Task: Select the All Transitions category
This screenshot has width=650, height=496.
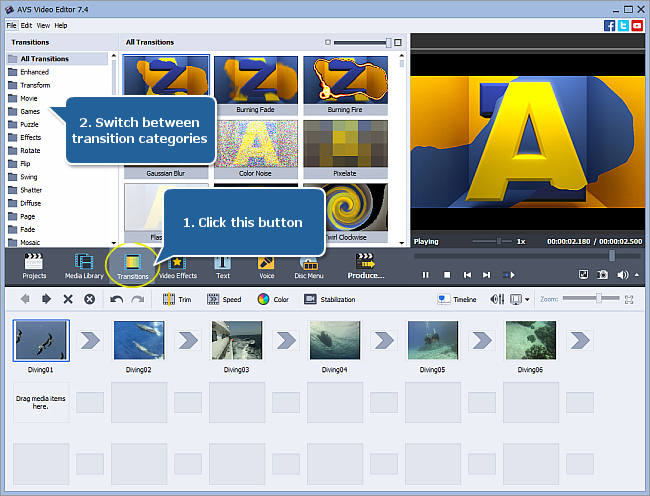Action: tap(57, 58)
